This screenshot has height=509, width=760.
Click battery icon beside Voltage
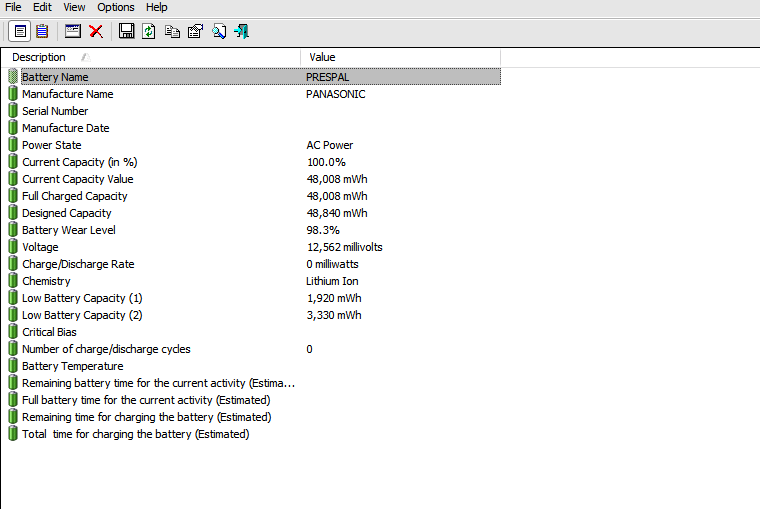click(13, 246)
